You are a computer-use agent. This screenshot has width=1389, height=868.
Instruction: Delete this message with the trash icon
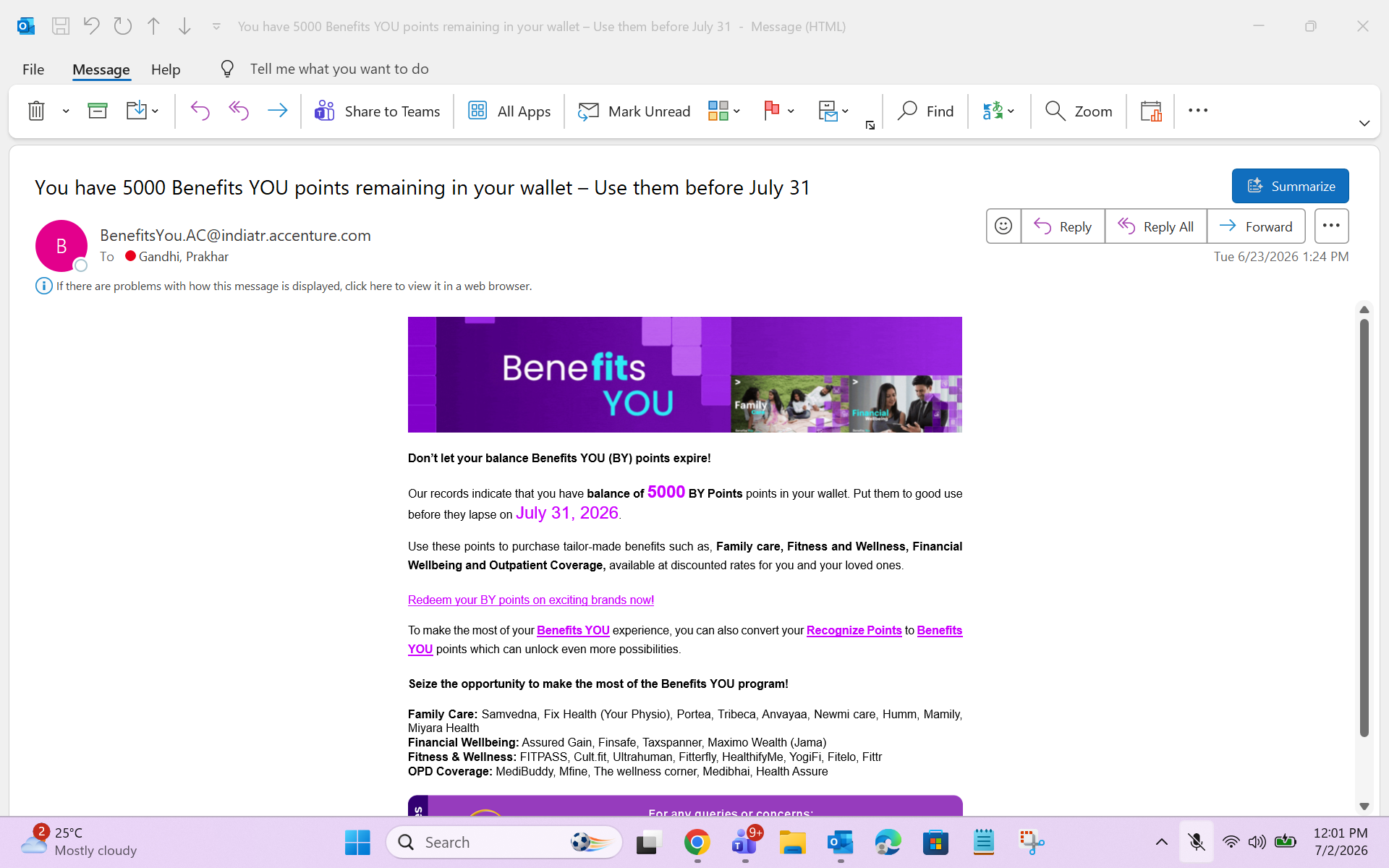36,111
